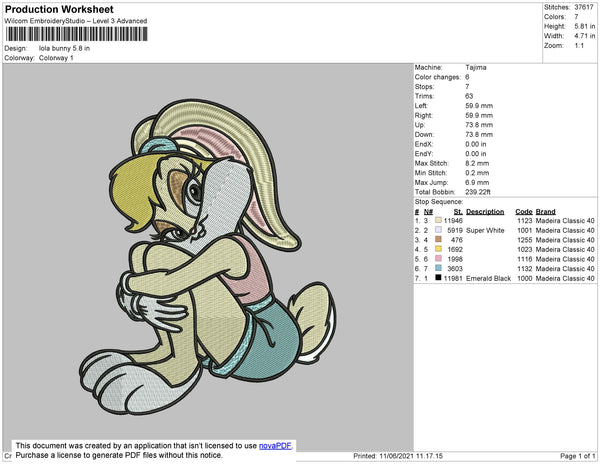Screen dimensions: 600x464
Task: Click the 'Stop Sequence:' label
Action: [x=439, y=202]
